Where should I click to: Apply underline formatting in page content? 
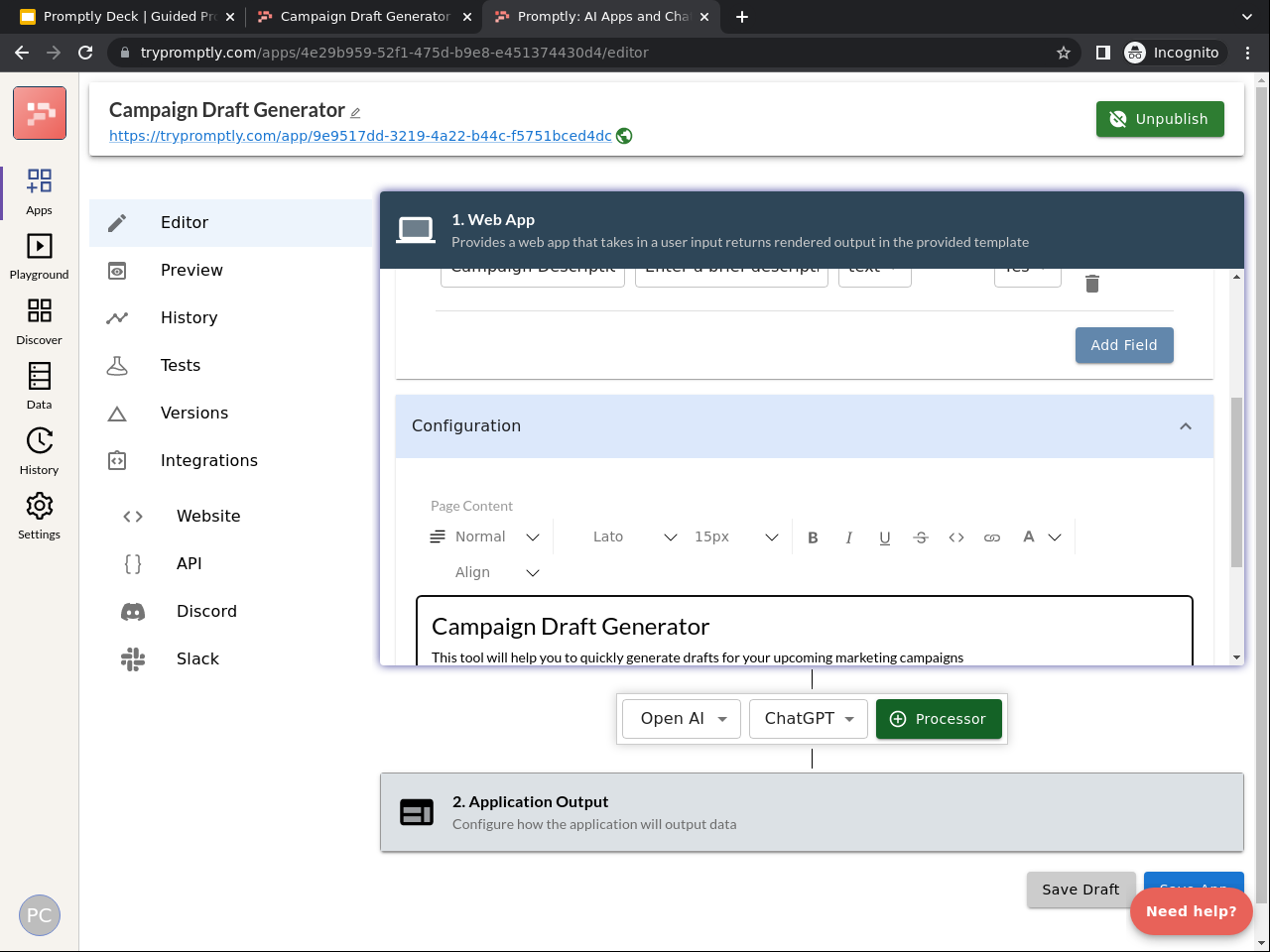[x=884, y=537]
